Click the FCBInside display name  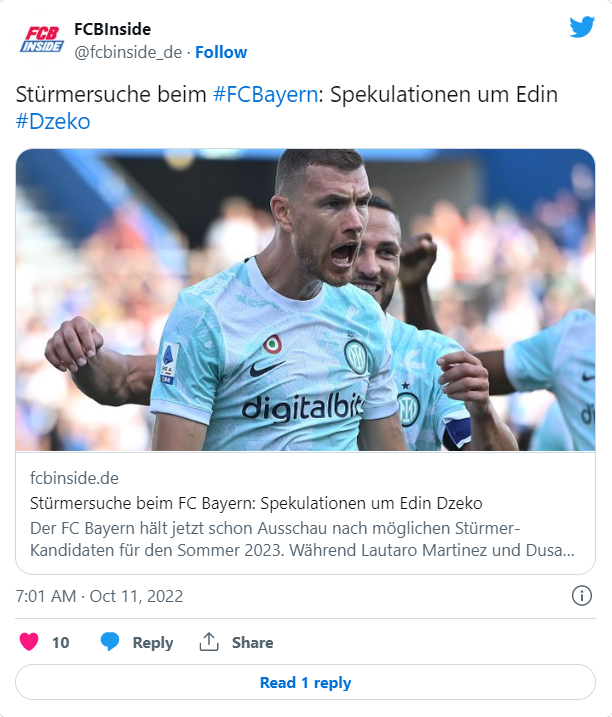pyautogui.click(x=113, y=29)
